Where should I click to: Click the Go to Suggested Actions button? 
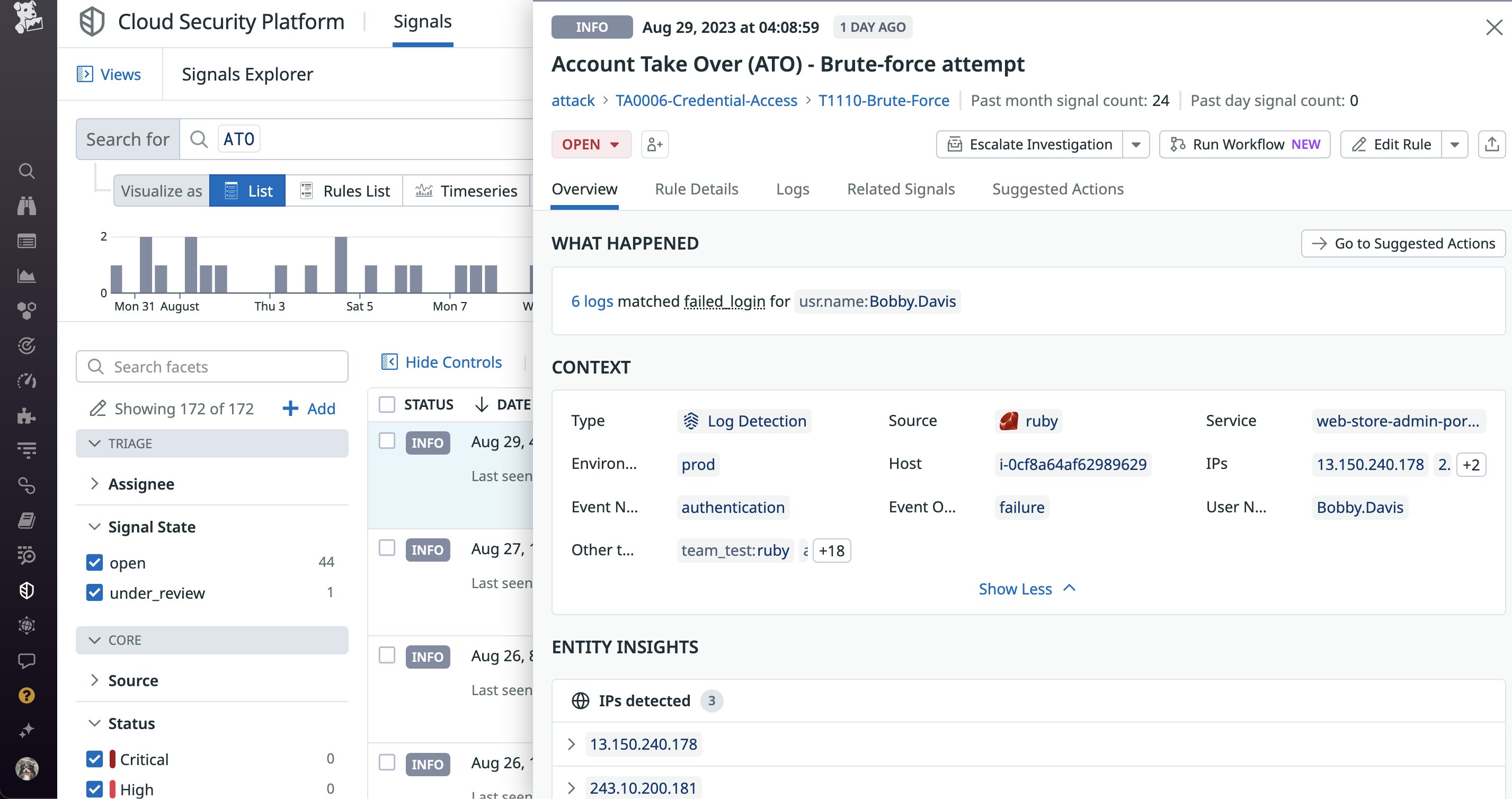(x=1402, y=243)
